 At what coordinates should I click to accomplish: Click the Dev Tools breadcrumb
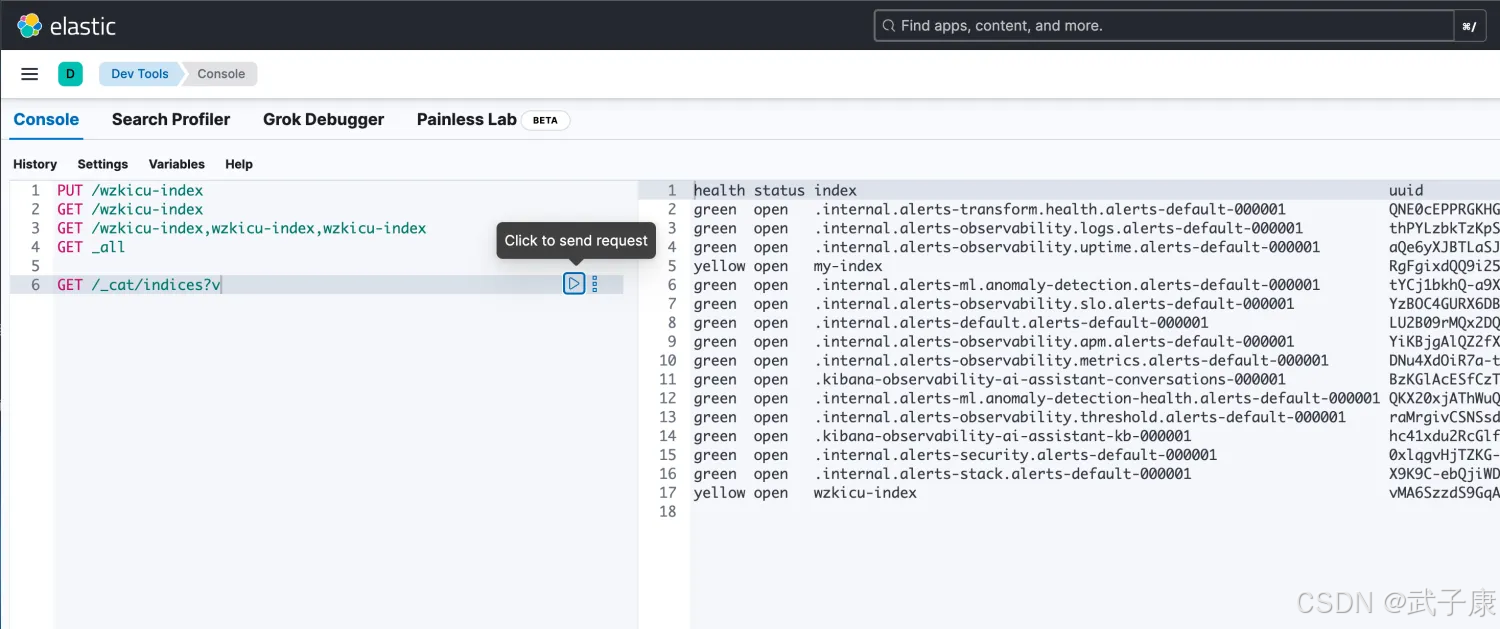(x=139, y=74)
